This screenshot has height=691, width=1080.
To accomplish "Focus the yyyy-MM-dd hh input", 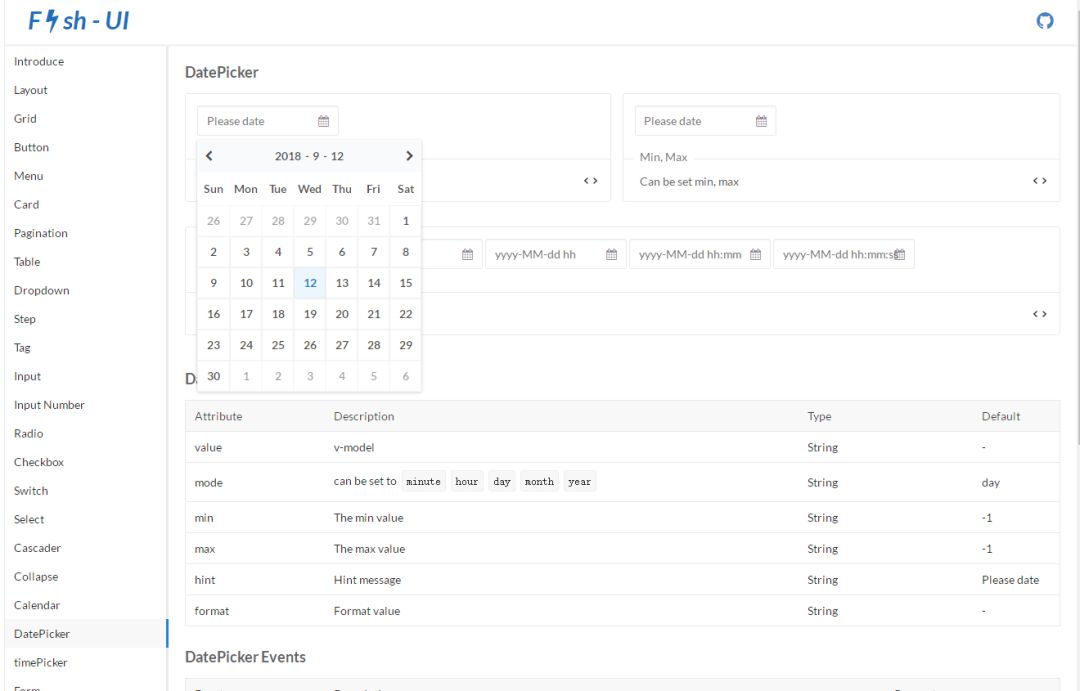I will pos(555,254).
